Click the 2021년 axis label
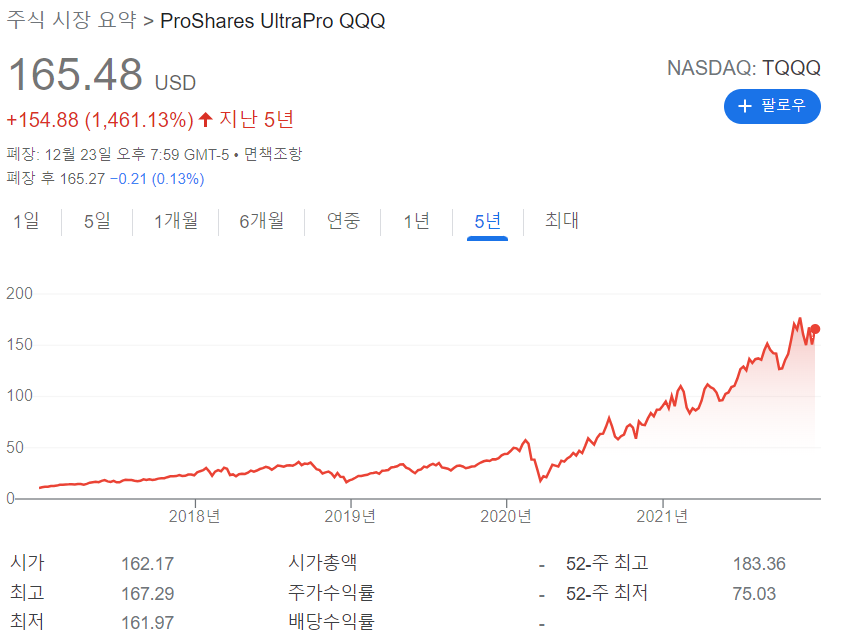Viewport: 845px width, 640px height. pos(662,516)
